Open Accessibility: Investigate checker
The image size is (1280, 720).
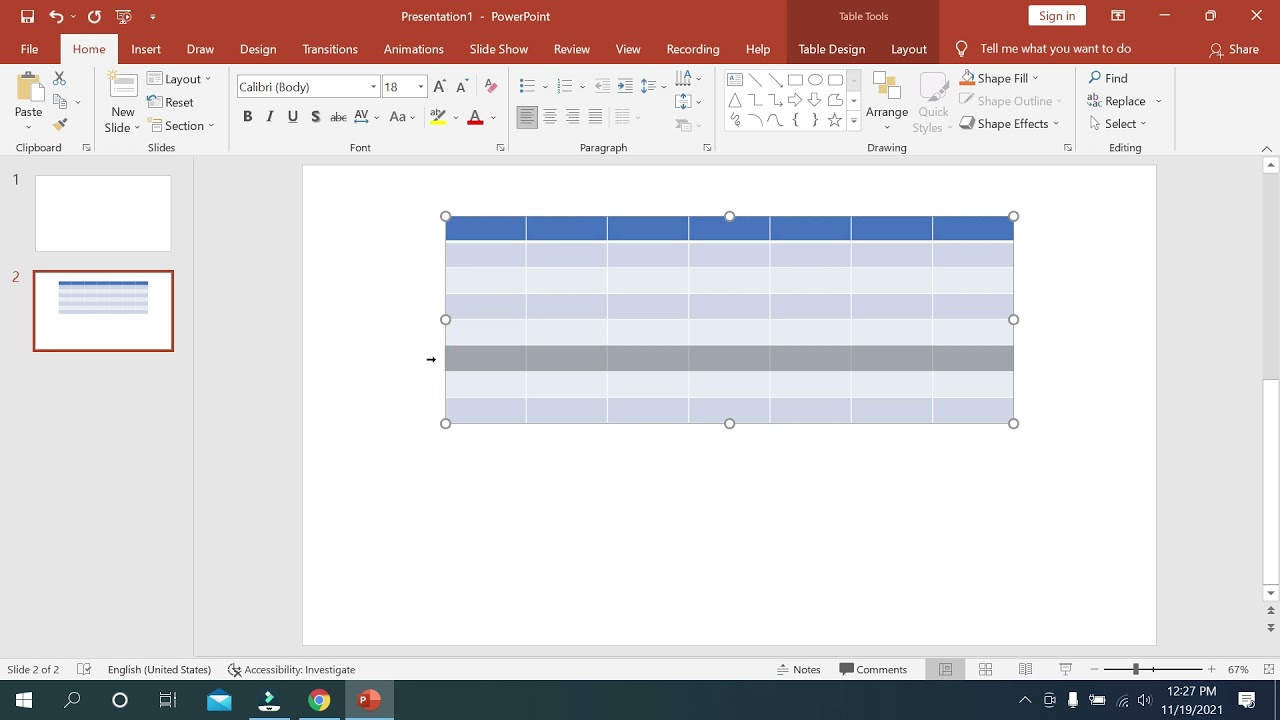point(291,670)
